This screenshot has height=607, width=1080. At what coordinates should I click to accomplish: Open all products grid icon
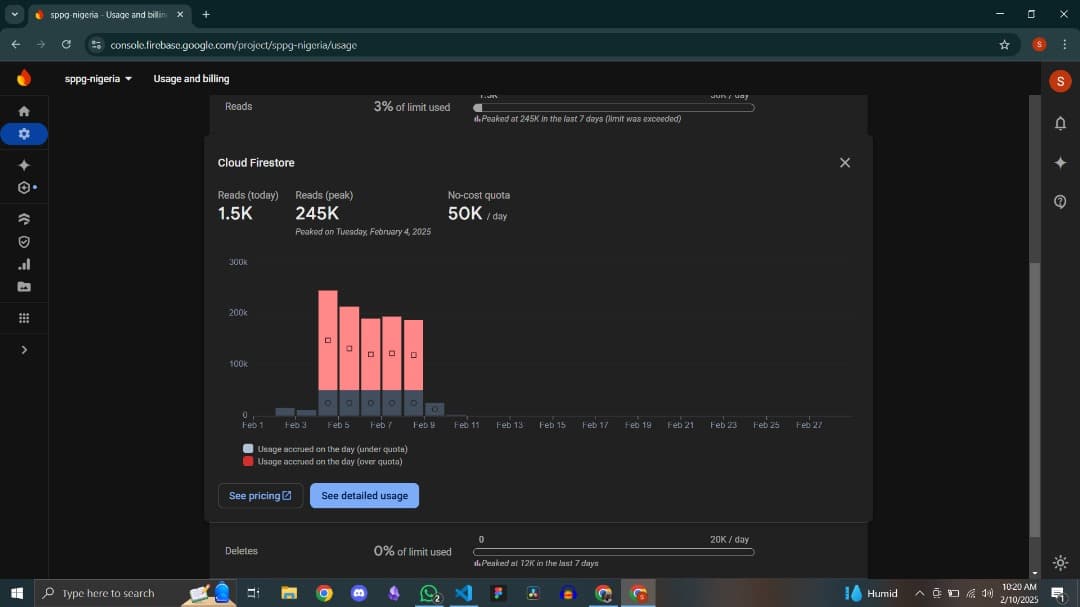pyautogui.click(x=24, y=318)
